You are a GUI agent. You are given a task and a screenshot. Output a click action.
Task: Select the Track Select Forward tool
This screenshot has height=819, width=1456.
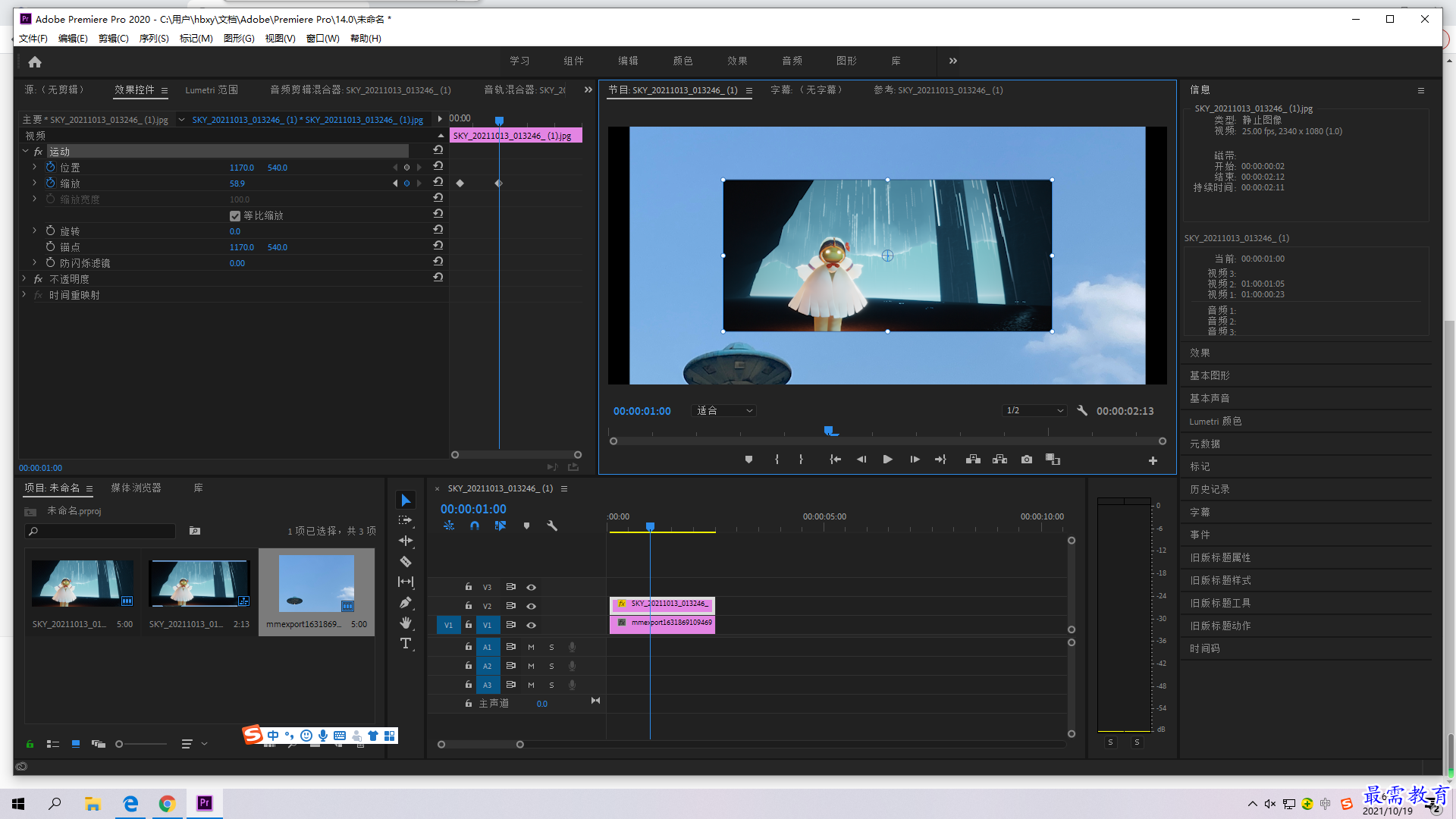[406, 520]
